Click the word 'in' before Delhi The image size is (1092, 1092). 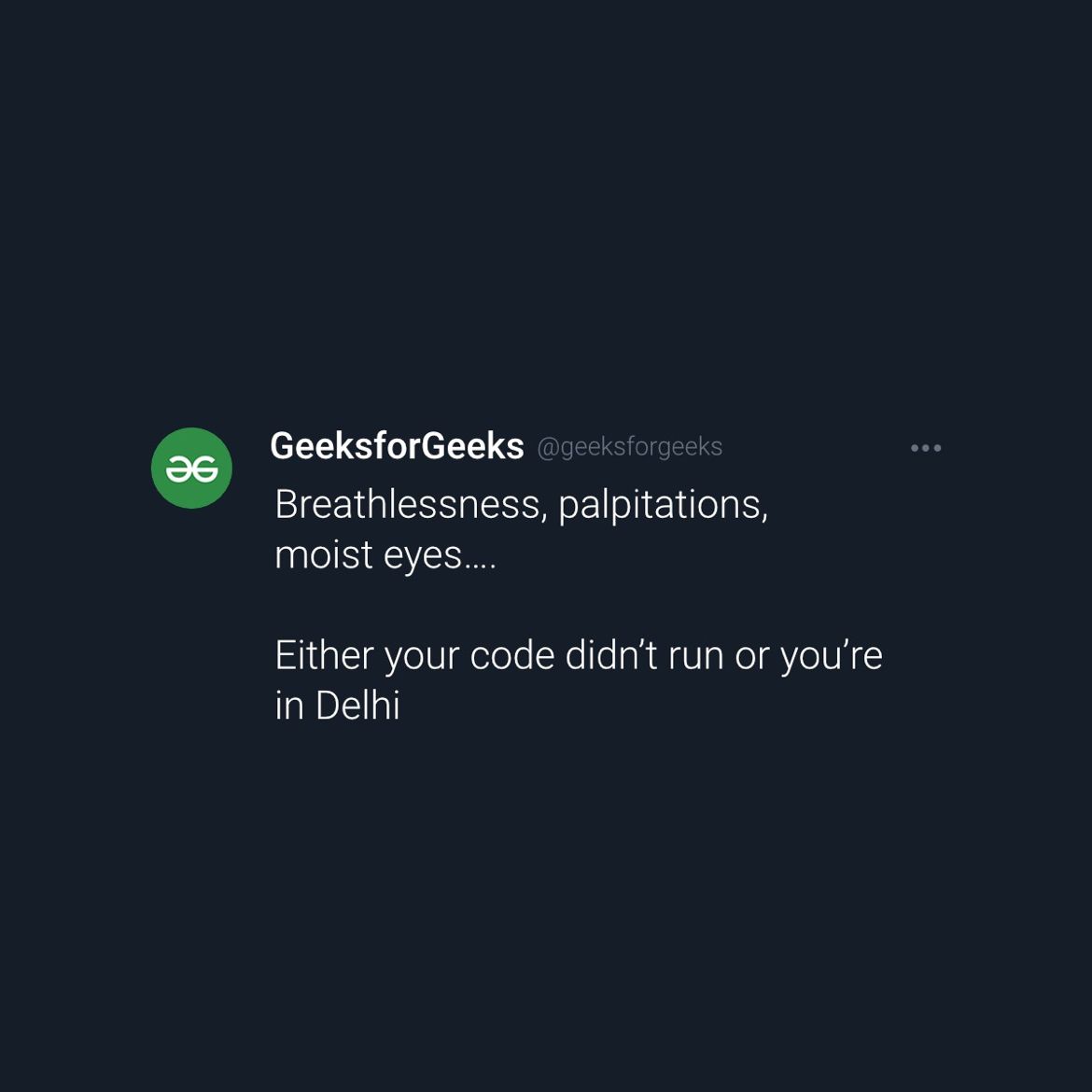click(x=289, y=707)
